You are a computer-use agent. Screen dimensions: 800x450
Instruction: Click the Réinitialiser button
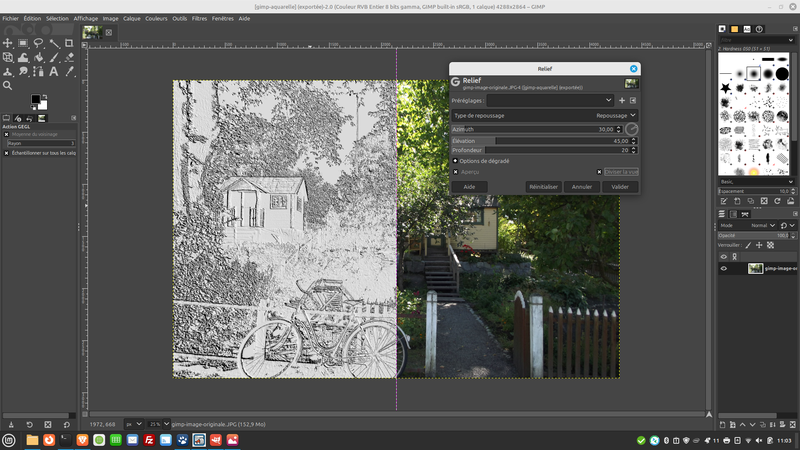[543, 186]
